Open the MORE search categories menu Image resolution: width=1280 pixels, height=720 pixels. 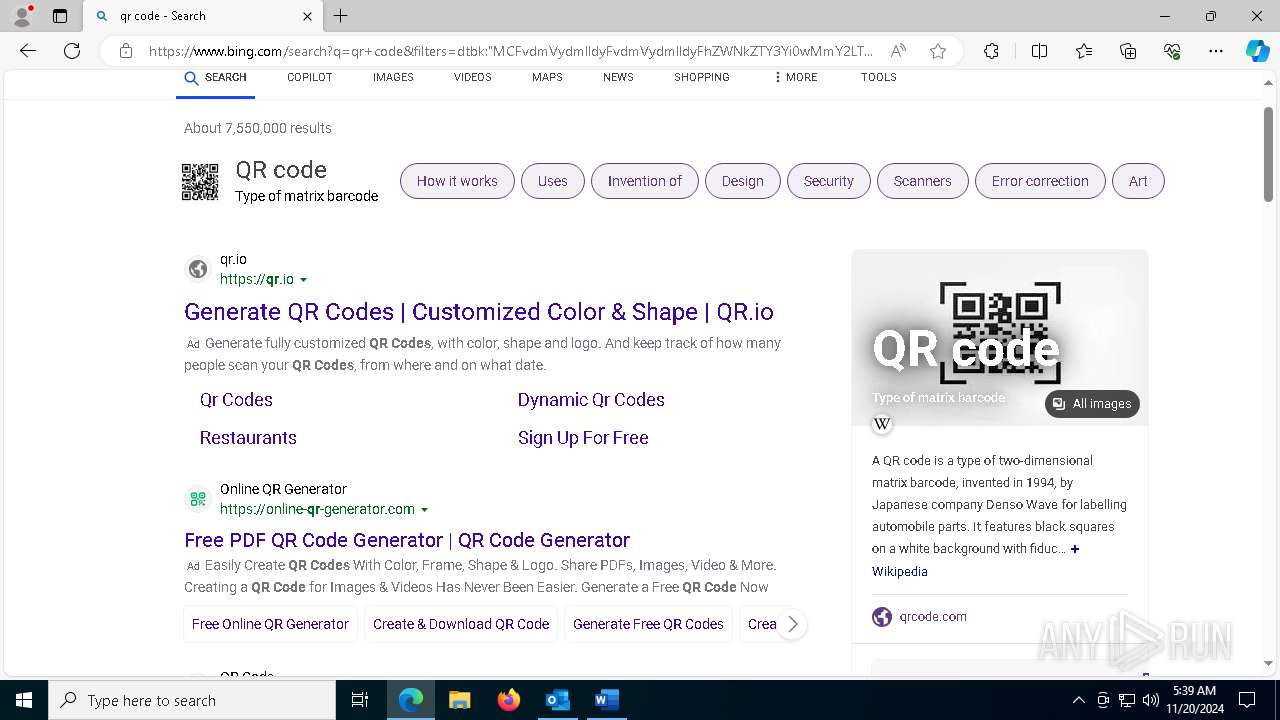pyautogui.click(x=795, y=77)
